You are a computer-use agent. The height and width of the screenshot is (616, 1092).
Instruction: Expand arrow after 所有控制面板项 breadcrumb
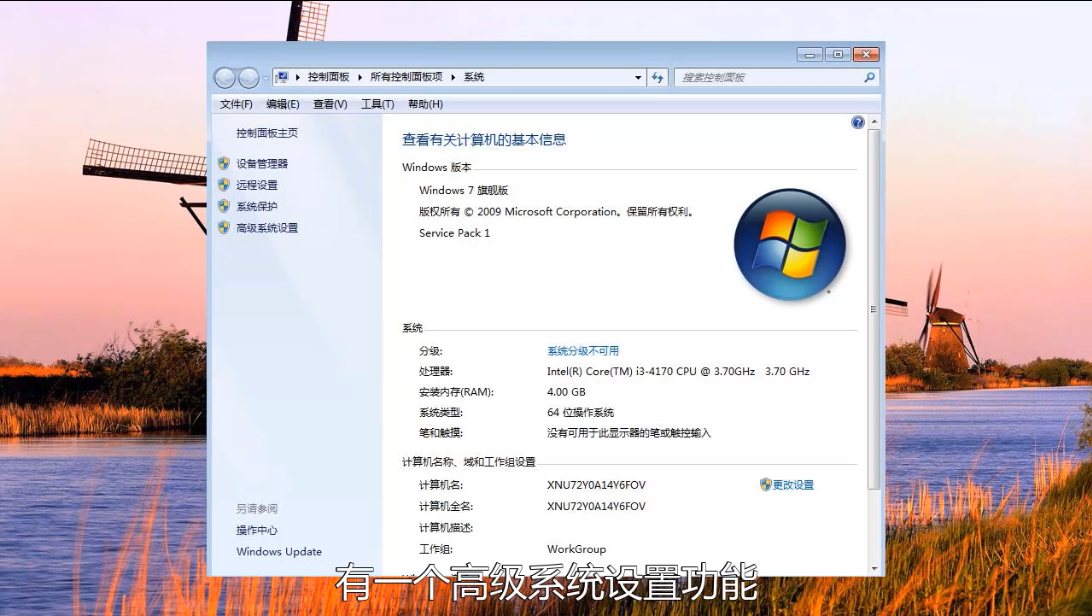pos(453,77)
